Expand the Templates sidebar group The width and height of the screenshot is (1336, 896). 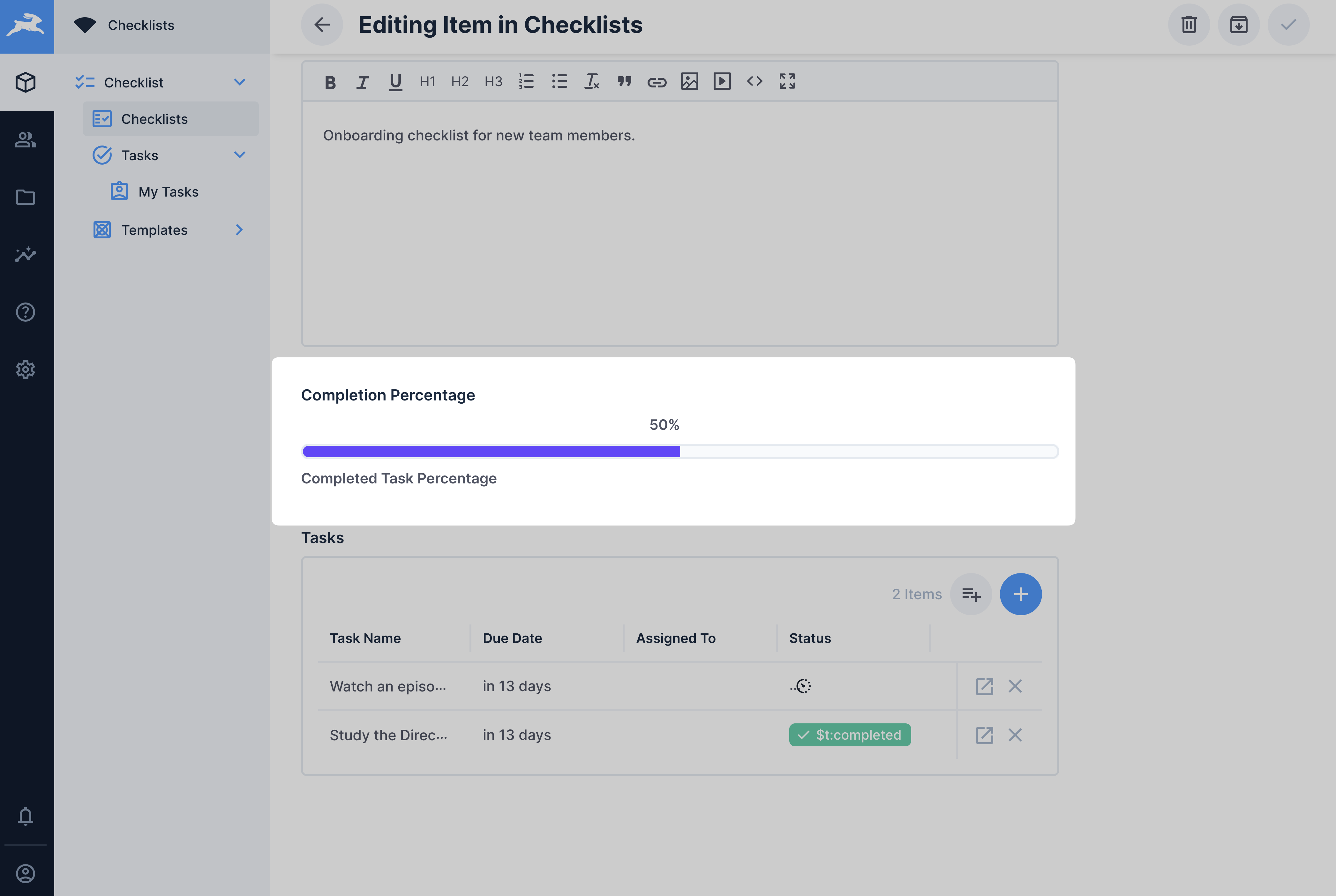pyautogui.click(x=239, y=230)
